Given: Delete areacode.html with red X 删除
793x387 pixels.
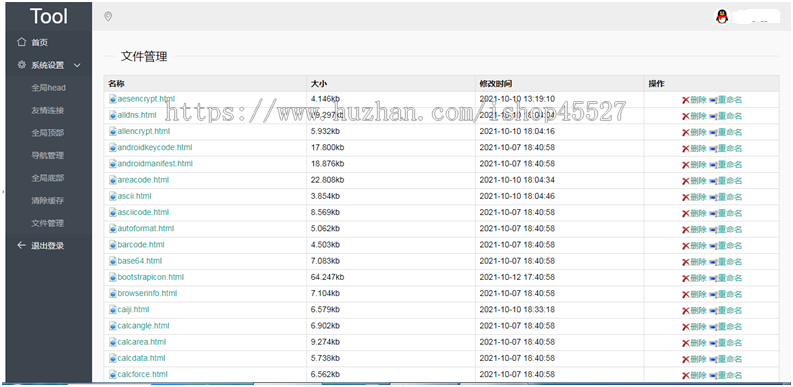Looking at the screenshot, I should click(x=694, y=181).
